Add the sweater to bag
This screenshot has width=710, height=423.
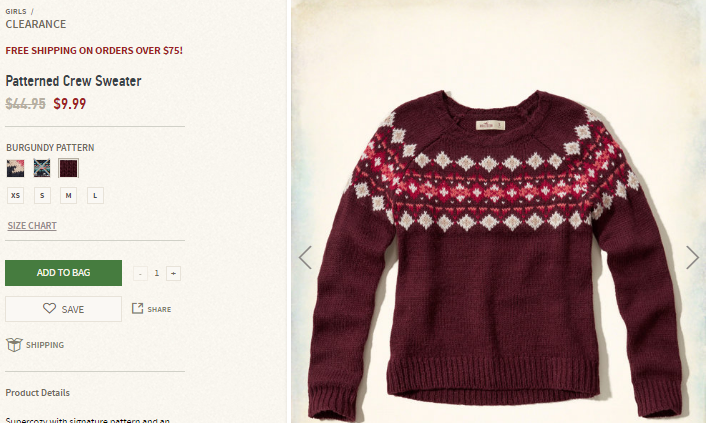[x=63, y=273]
